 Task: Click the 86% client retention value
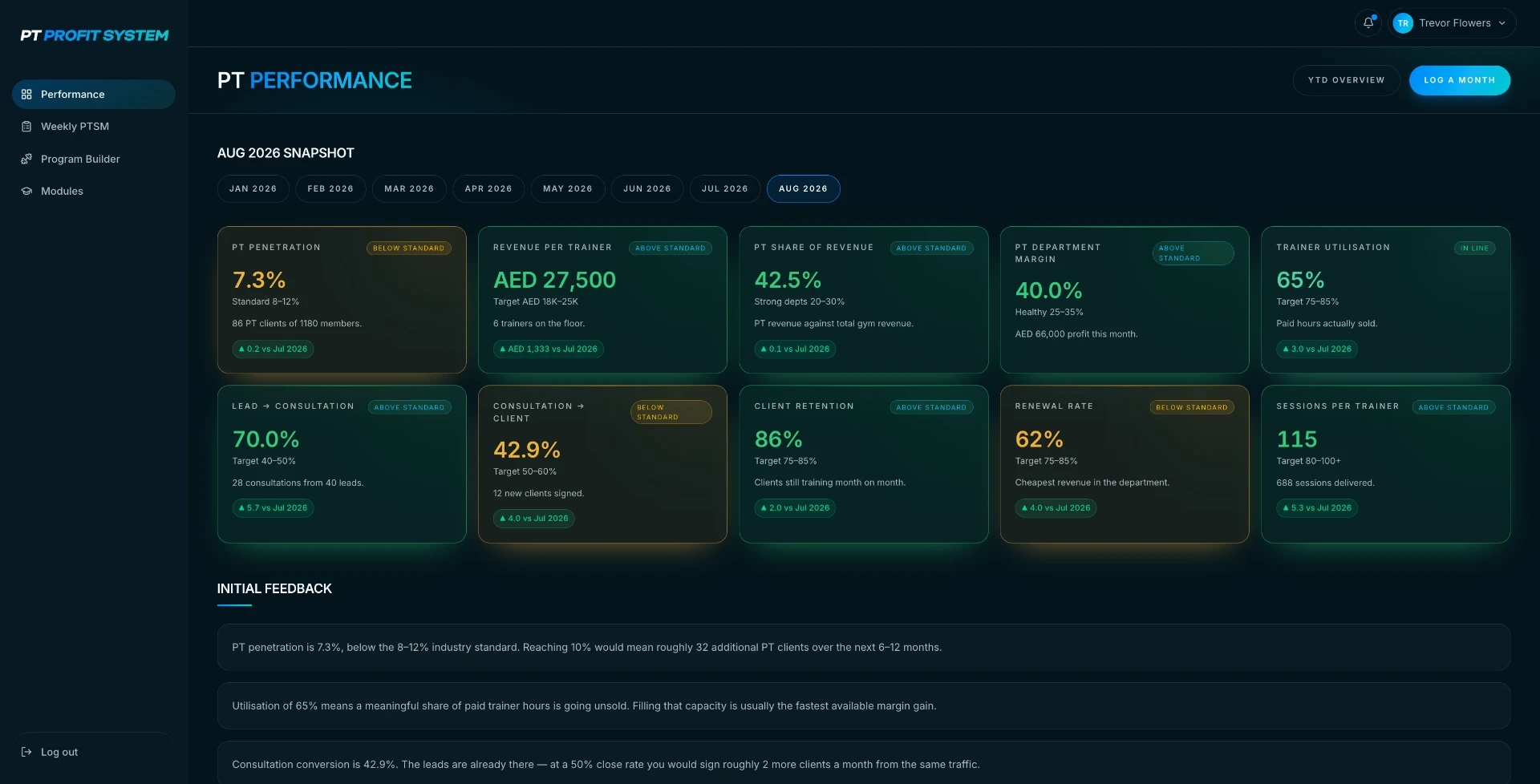tap(778, 439)
